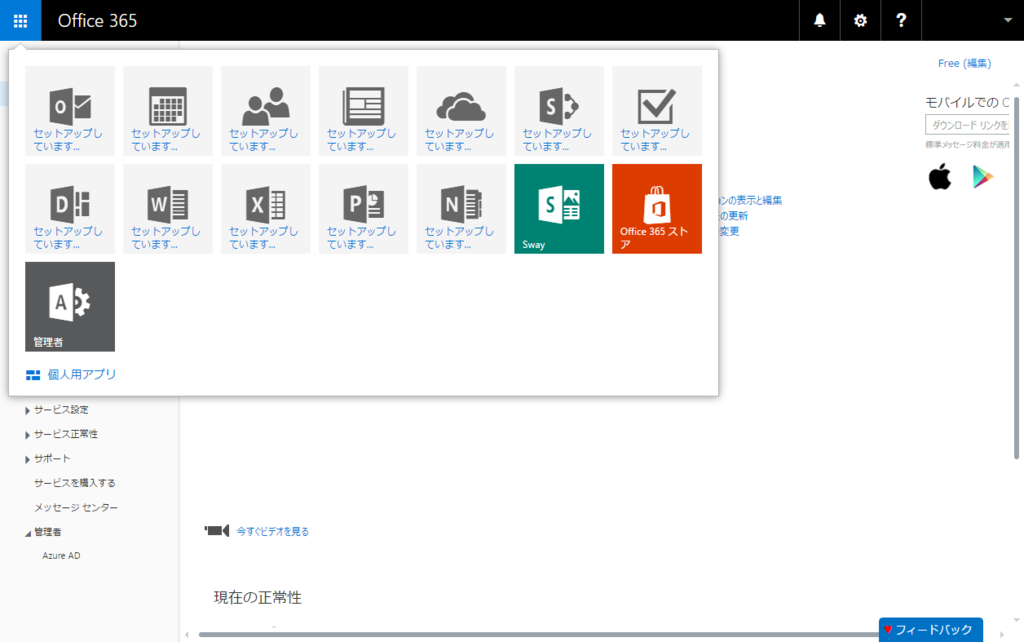
Task: Open the user account dropdown arrow
Action: pyautogui.click(x=1008, y=20)
